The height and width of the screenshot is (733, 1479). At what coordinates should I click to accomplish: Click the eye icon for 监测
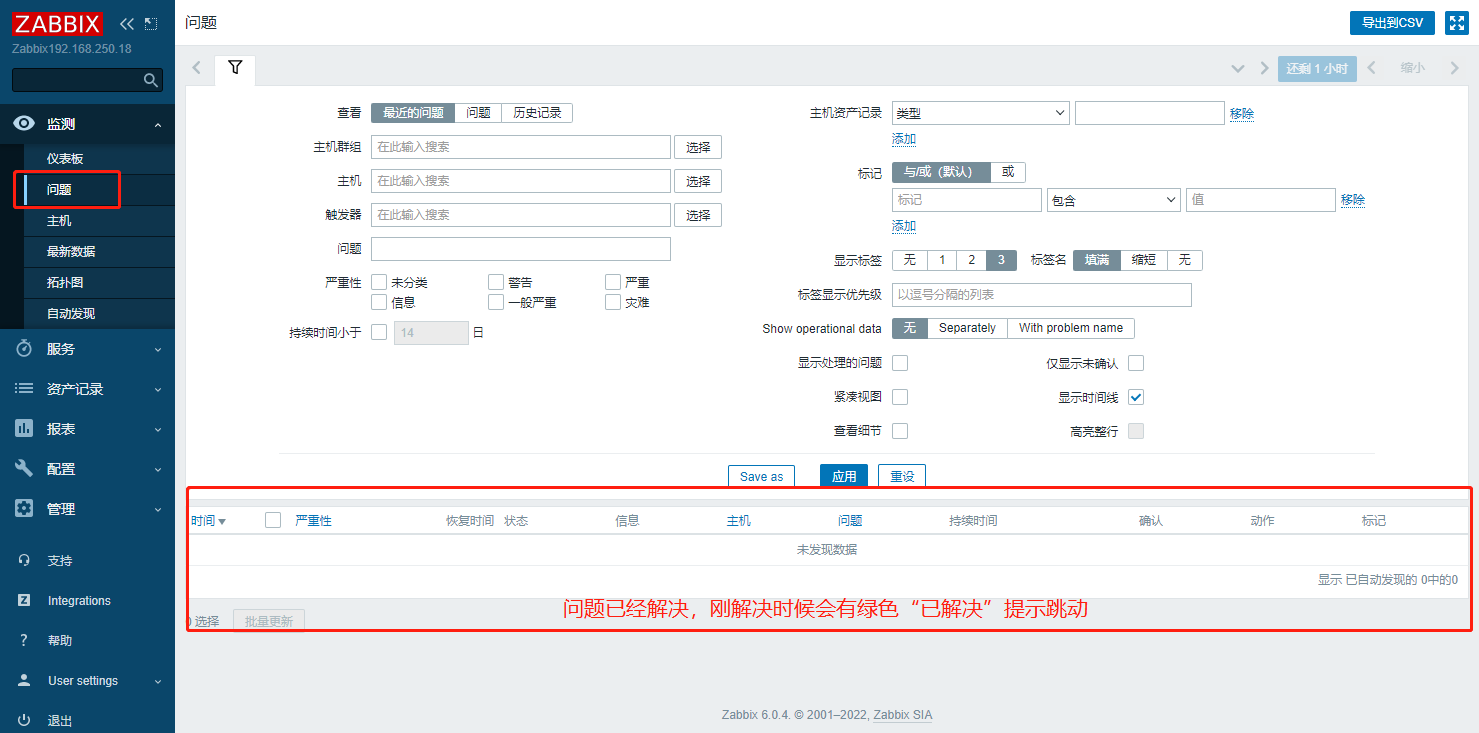[25, 124]
